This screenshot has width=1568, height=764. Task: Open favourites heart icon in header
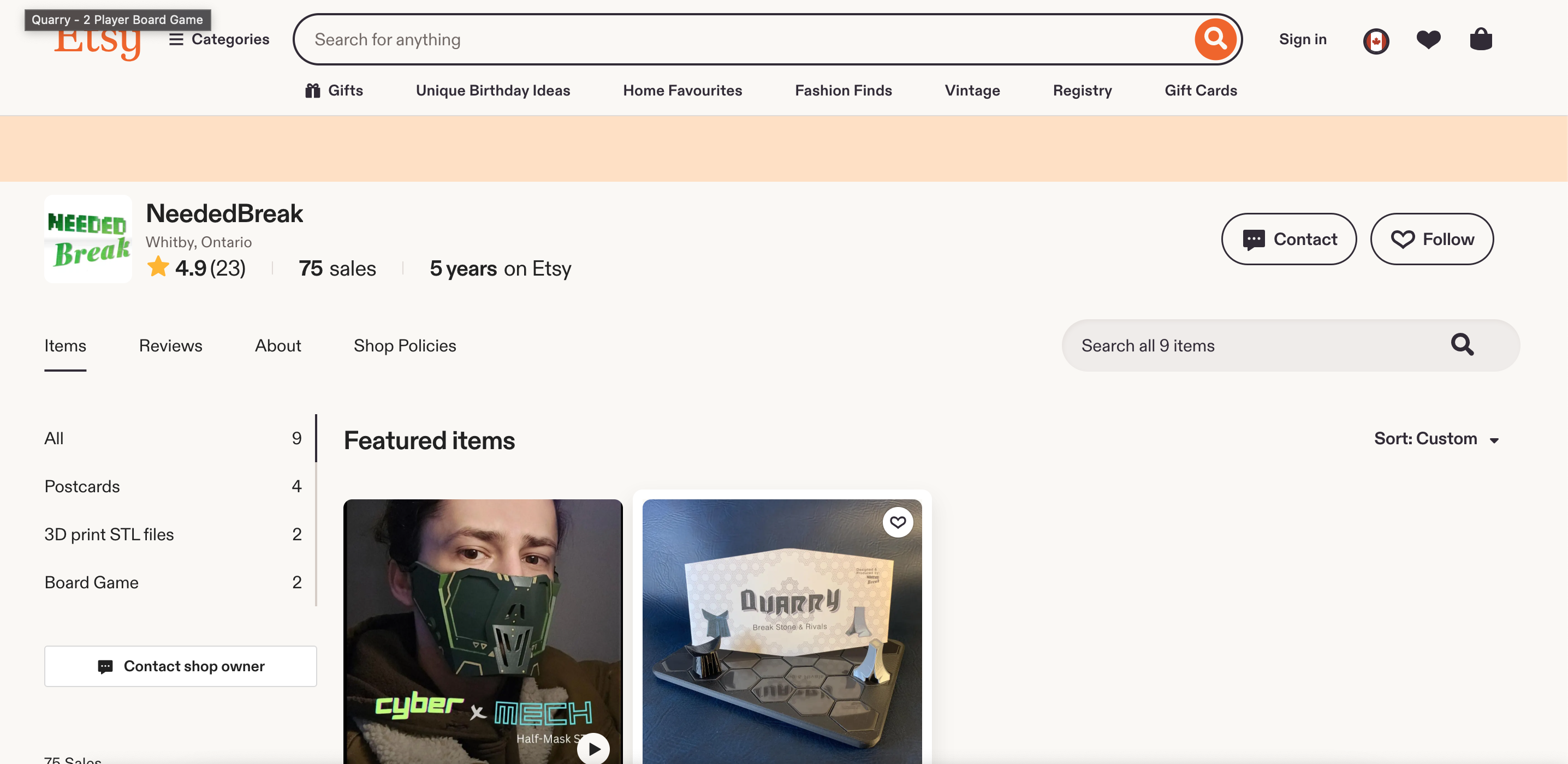click(x=1428, y=40)
